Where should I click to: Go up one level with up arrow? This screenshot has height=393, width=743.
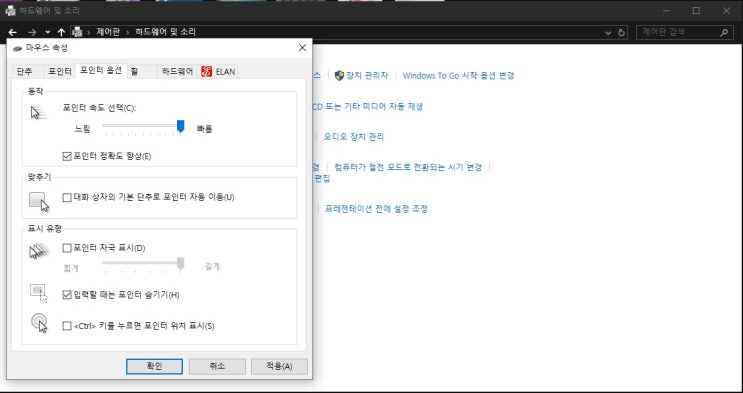61,32
